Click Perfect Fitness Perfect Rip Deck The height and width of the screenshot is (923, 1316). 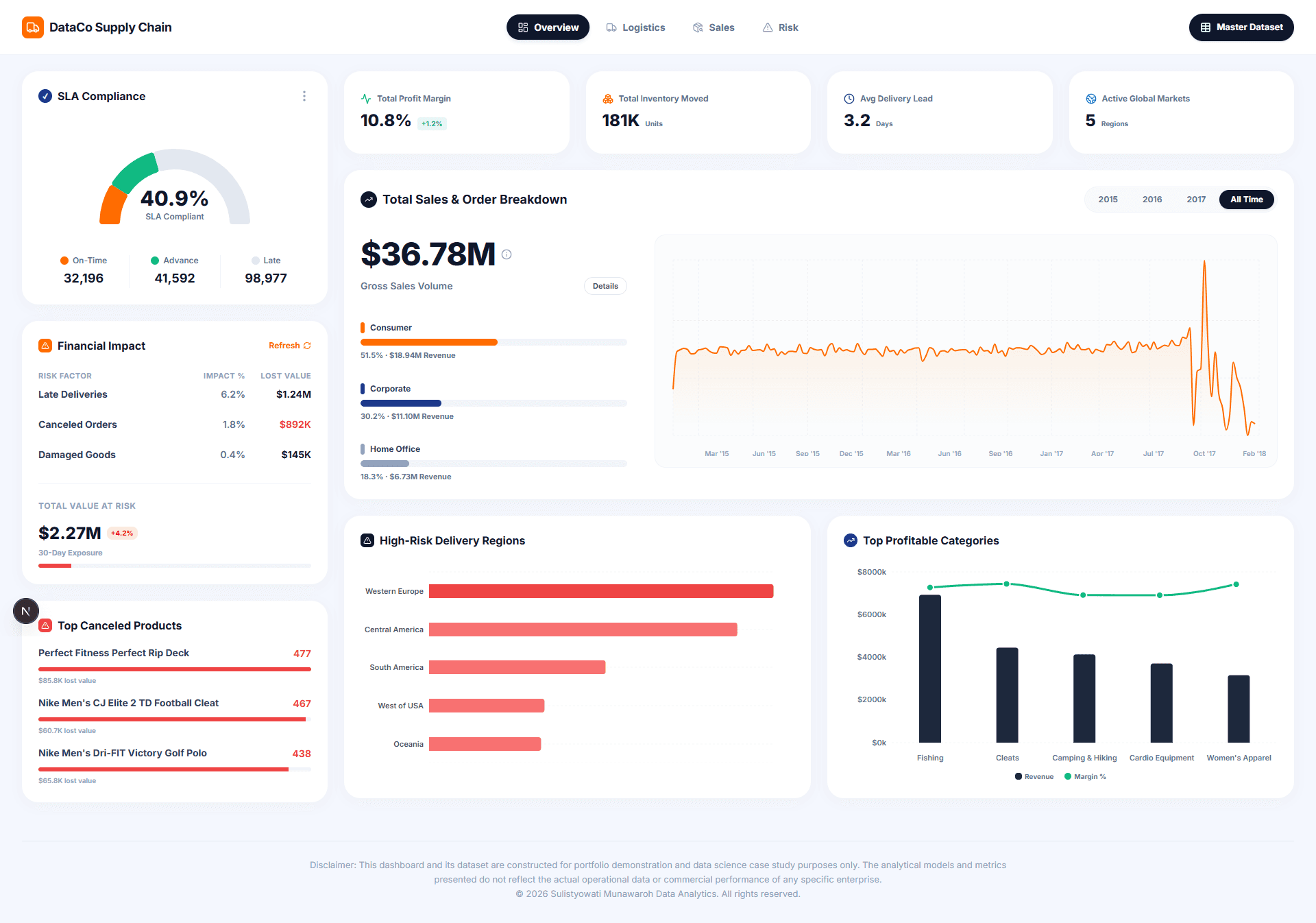pyautogui.click(x=114, y=653)
